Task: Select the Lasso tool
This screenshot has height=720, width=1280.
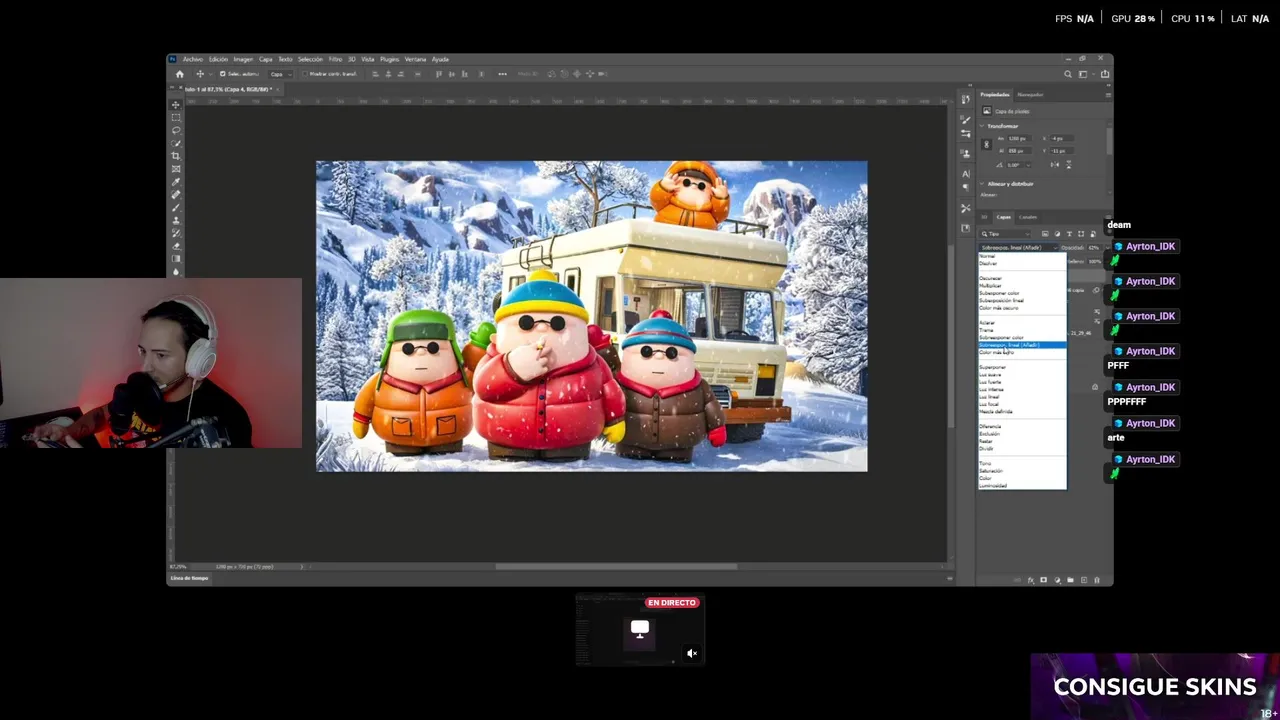Action: (x=176, y=130)
